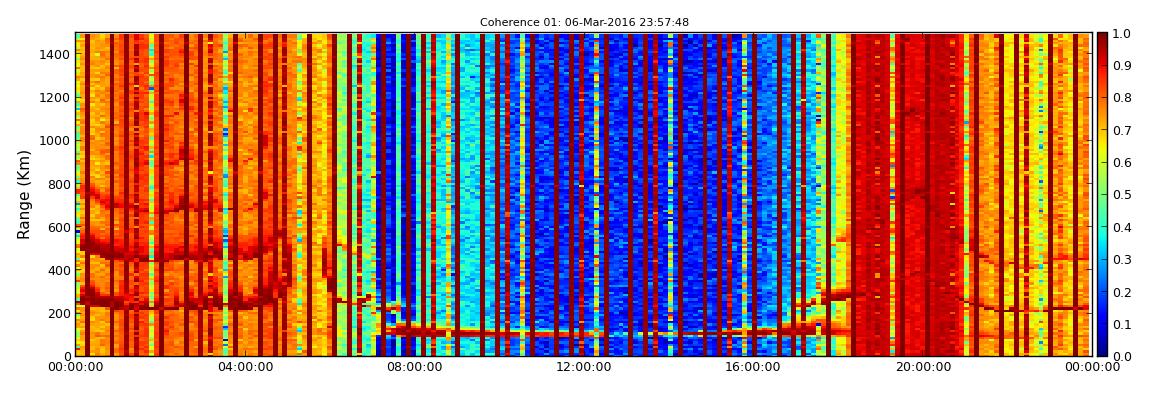Screen dimensions: 1150x407
Task: Click the colorbar 0.3 tick label
Action: (1123, 260)
